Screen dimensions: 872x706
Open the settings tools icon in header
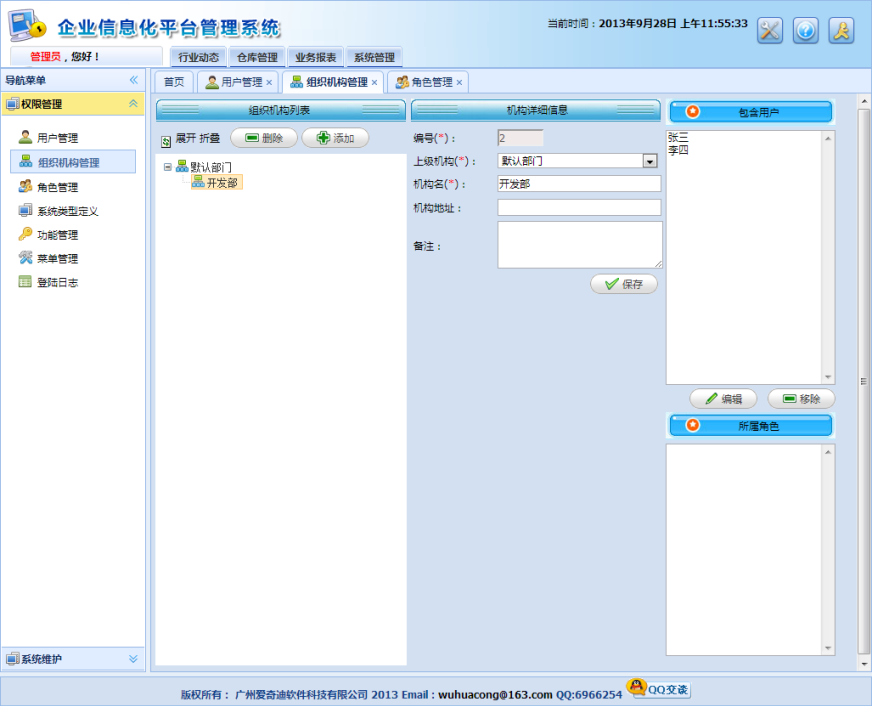[770, 30]
